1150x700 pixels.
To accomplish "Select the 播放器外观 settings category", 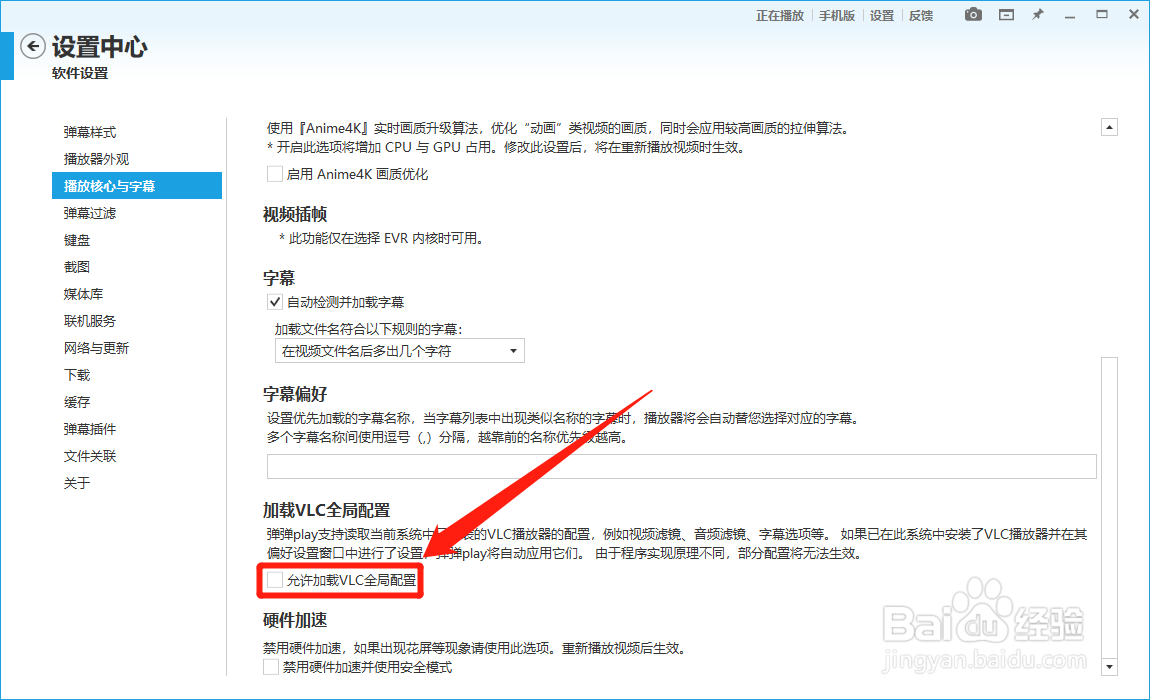I will click(136, 159).
